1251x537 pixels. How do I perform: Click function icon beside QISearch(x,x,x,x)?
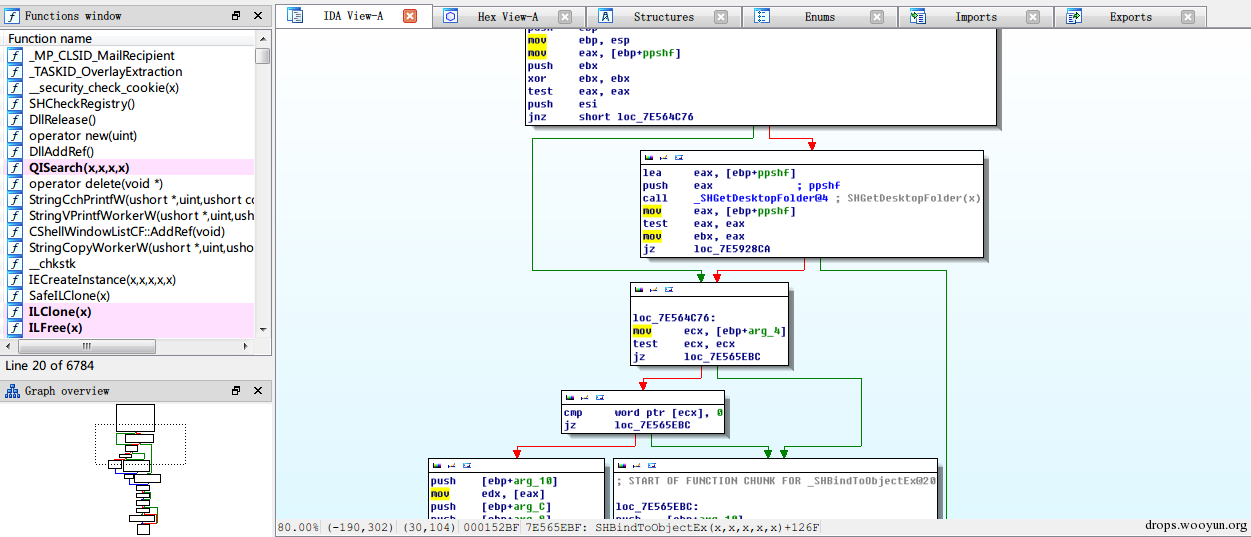15,168
